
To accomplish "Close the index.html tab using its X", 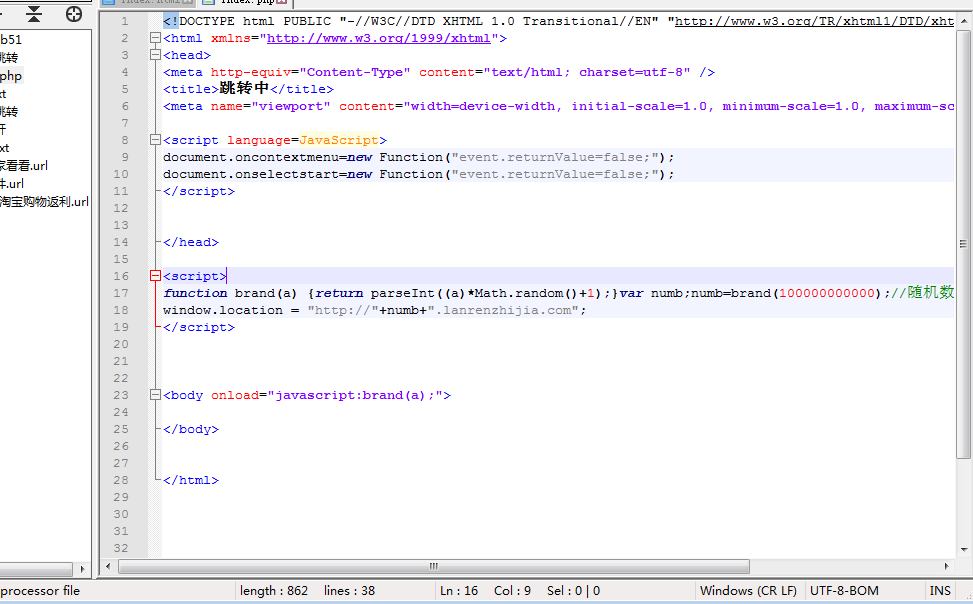I will pyautogui.click(x=187, y=2).
